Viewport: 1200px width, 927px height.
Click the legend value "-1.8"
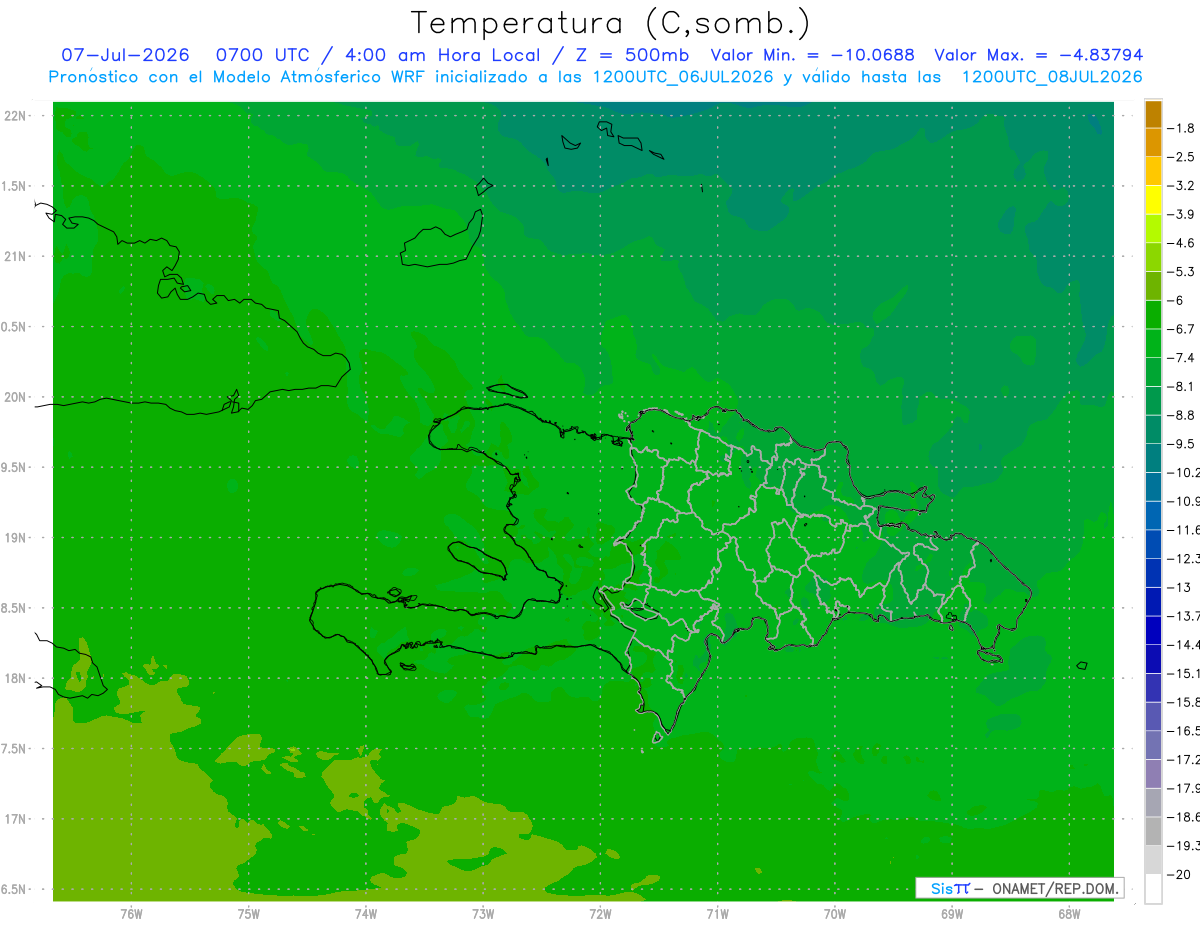click(x=1181, y=128)
